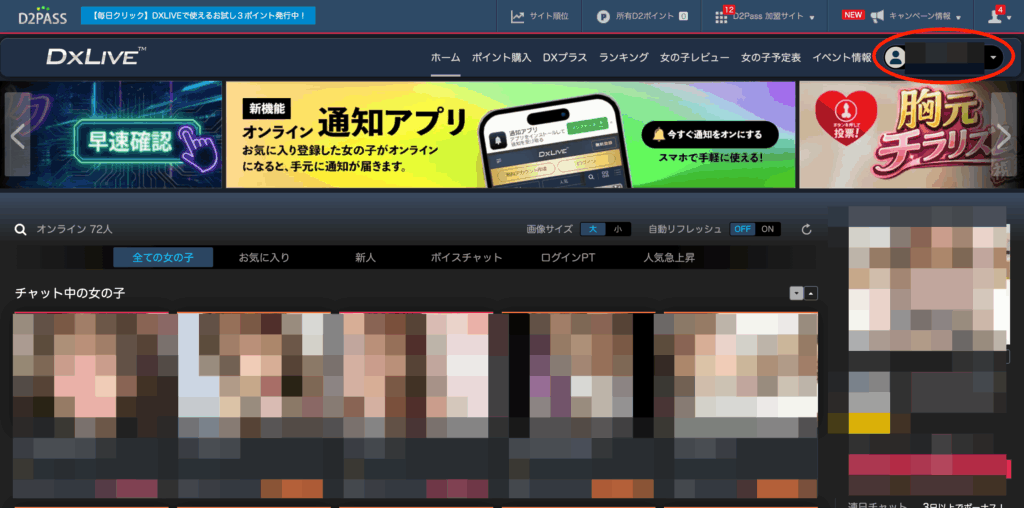
Task: Click the bell icon on 今すぐ通知をオンにする
Action: (658, 135)
